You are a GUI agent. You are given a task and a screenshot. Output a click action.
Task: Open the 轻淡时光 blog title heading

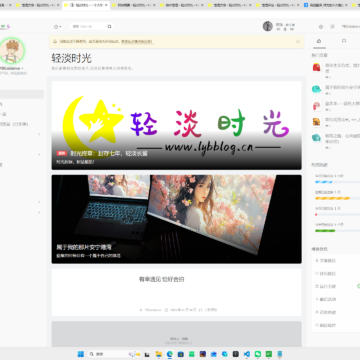pyautogui.click(x=71, y=58)
